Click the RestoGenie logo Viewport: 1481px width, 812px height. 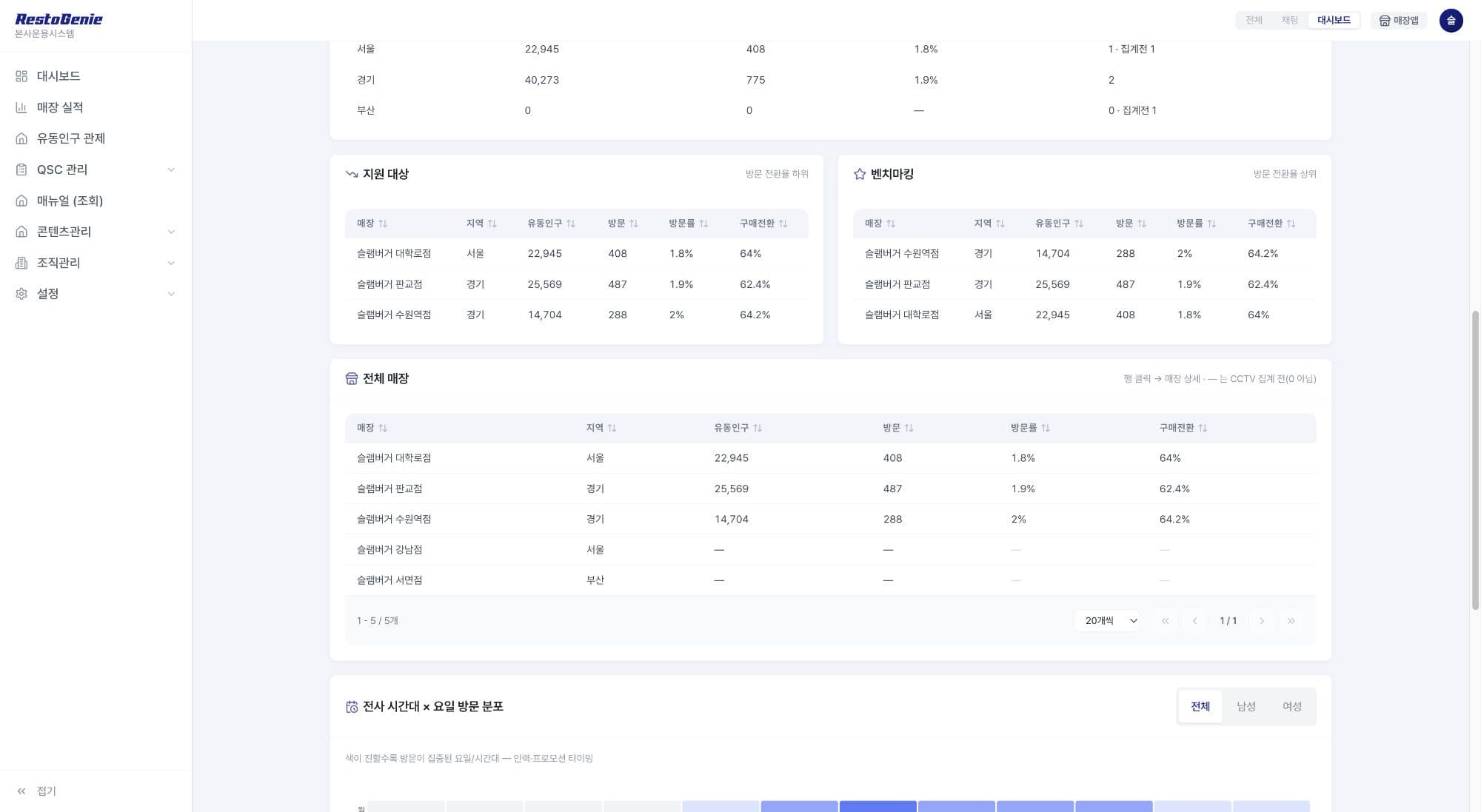coord(58,19)
